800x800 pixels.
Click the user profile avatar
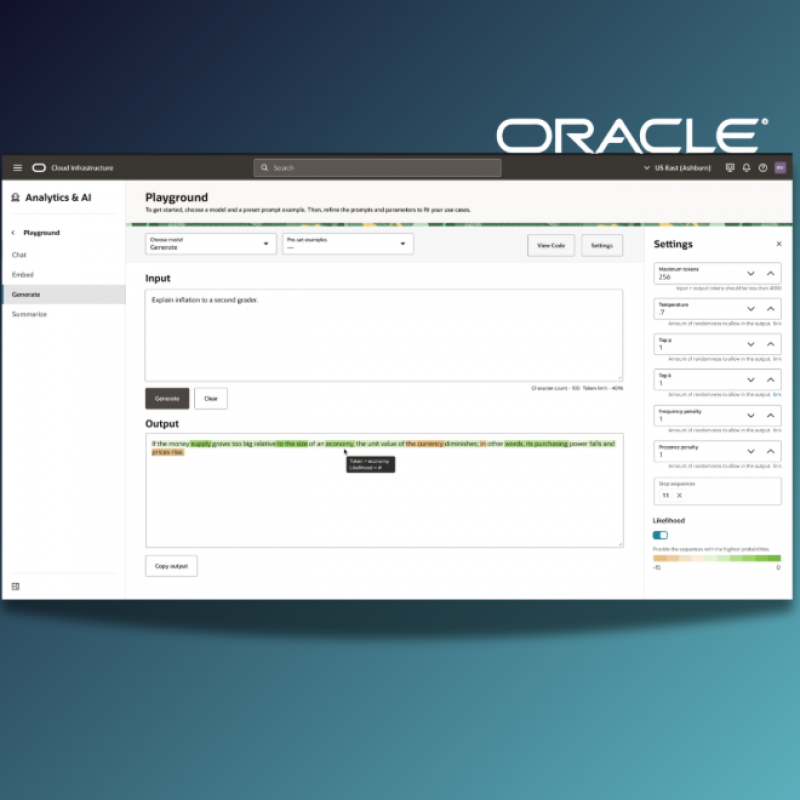coord(780,168)
